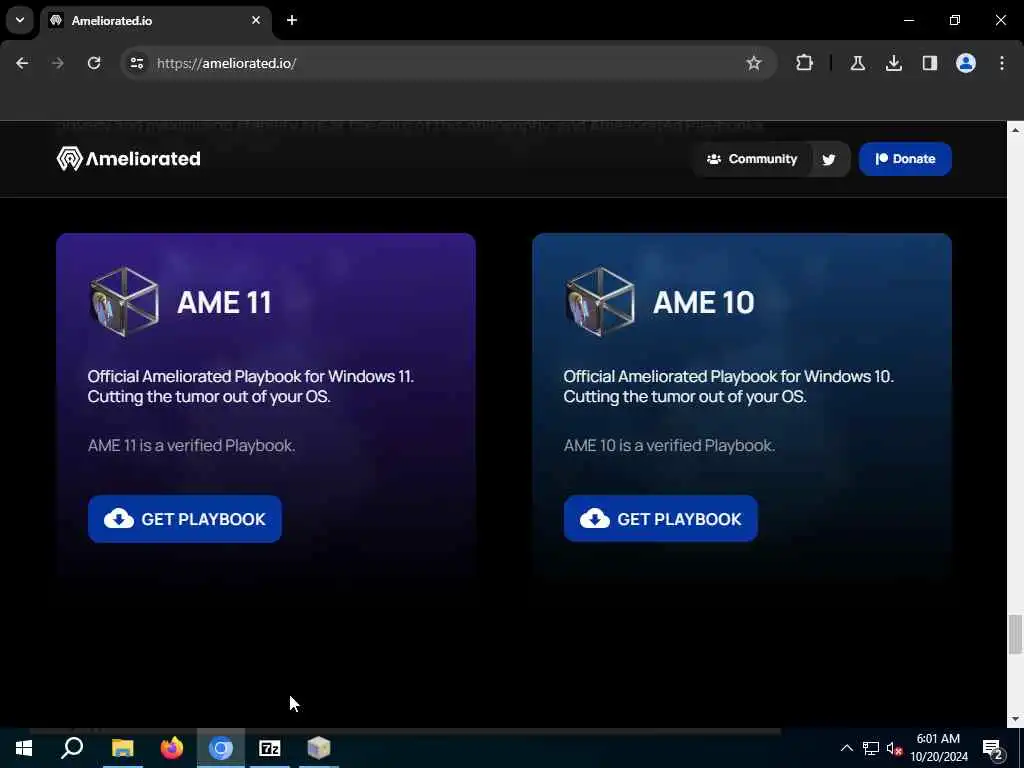Viewport: 1024px width, 768px height.
Task: Open network status tray icon
Action: pos(871,748)
